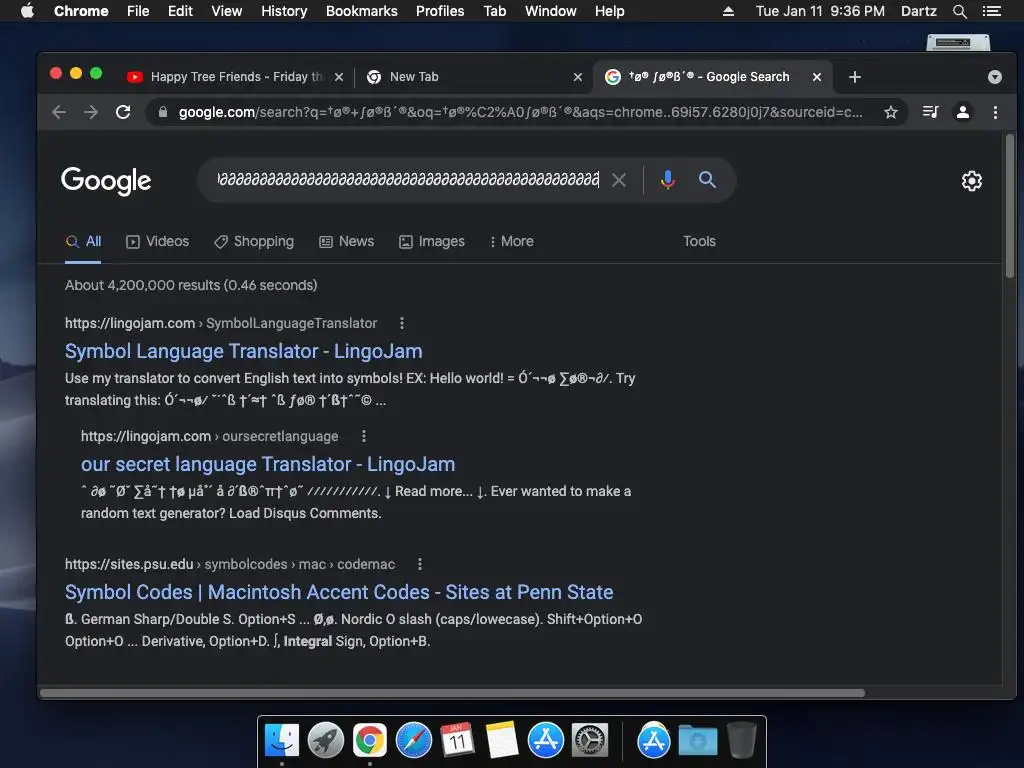Open options for lingojam SymbolLanguageTranslator result
This screenshot has height=768, width=1024.
[x=402, y=323]
